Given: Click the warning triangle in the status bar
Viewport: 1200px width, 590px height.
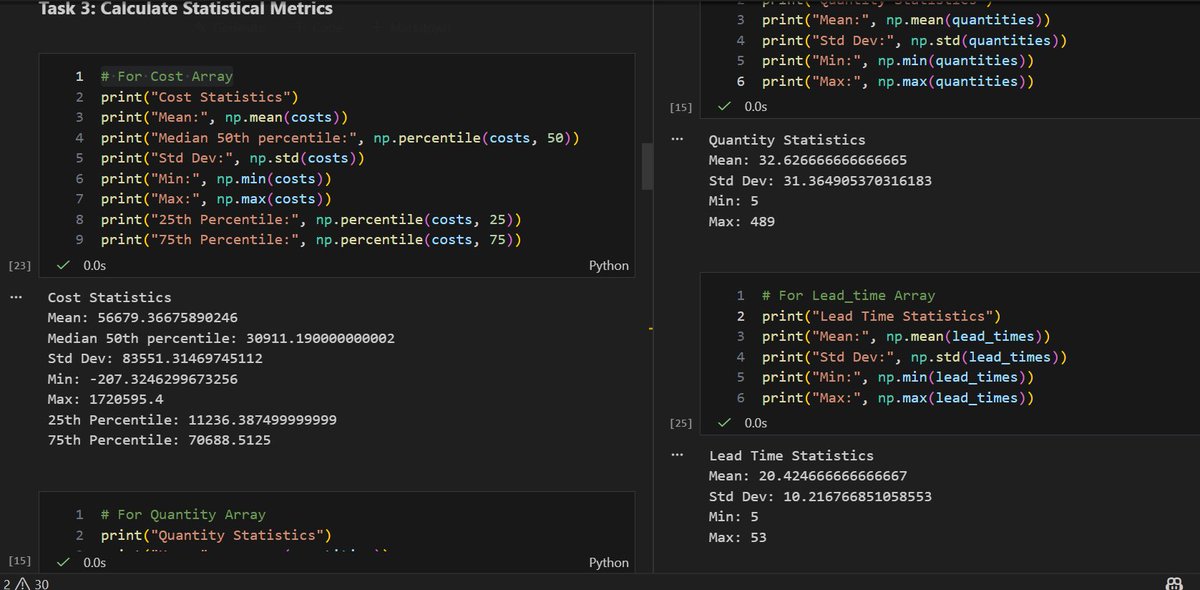Looking at the screenshot, I should click(23, 583).
